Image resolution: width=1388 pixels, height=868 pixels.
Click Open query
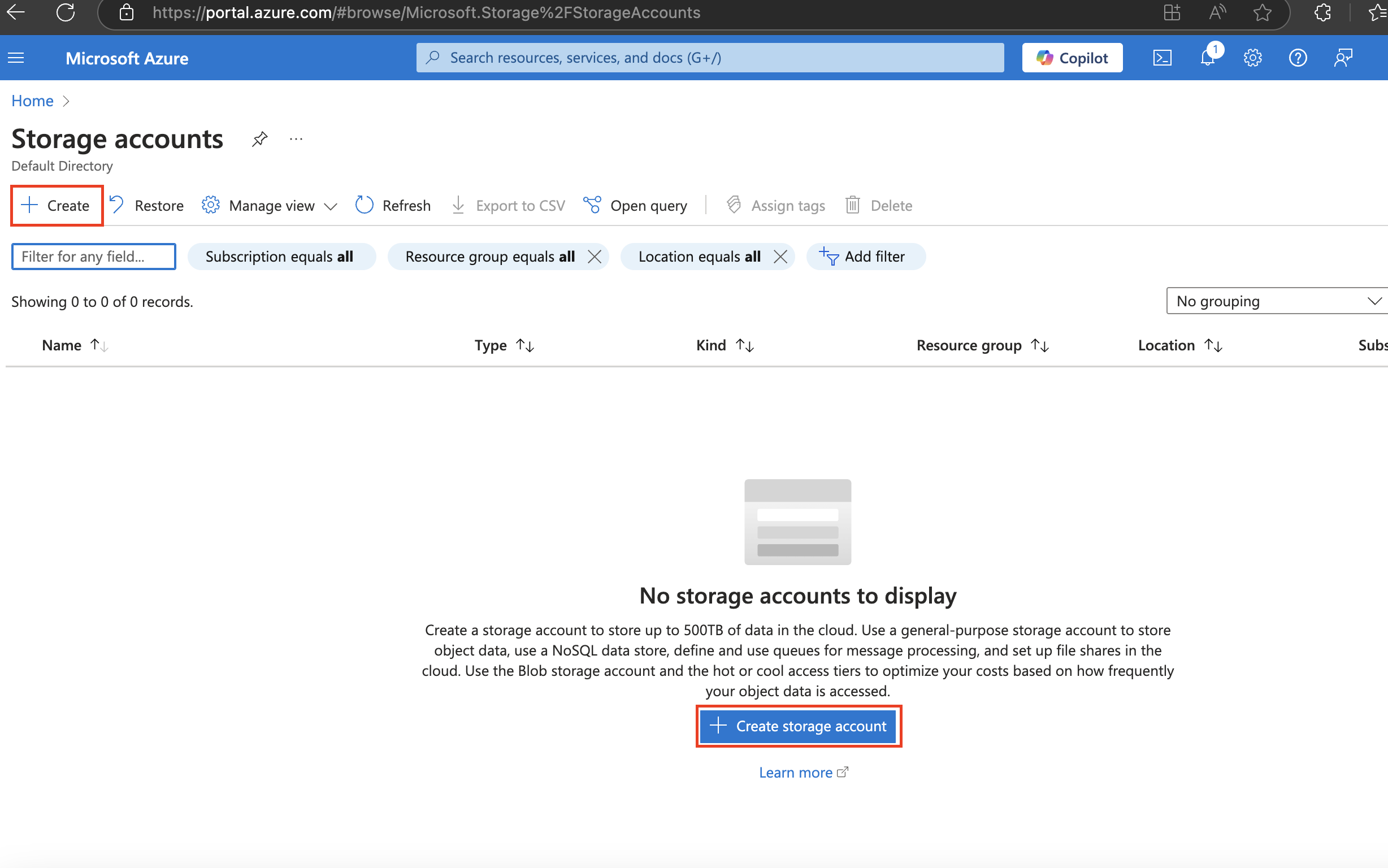pos(635,206)
